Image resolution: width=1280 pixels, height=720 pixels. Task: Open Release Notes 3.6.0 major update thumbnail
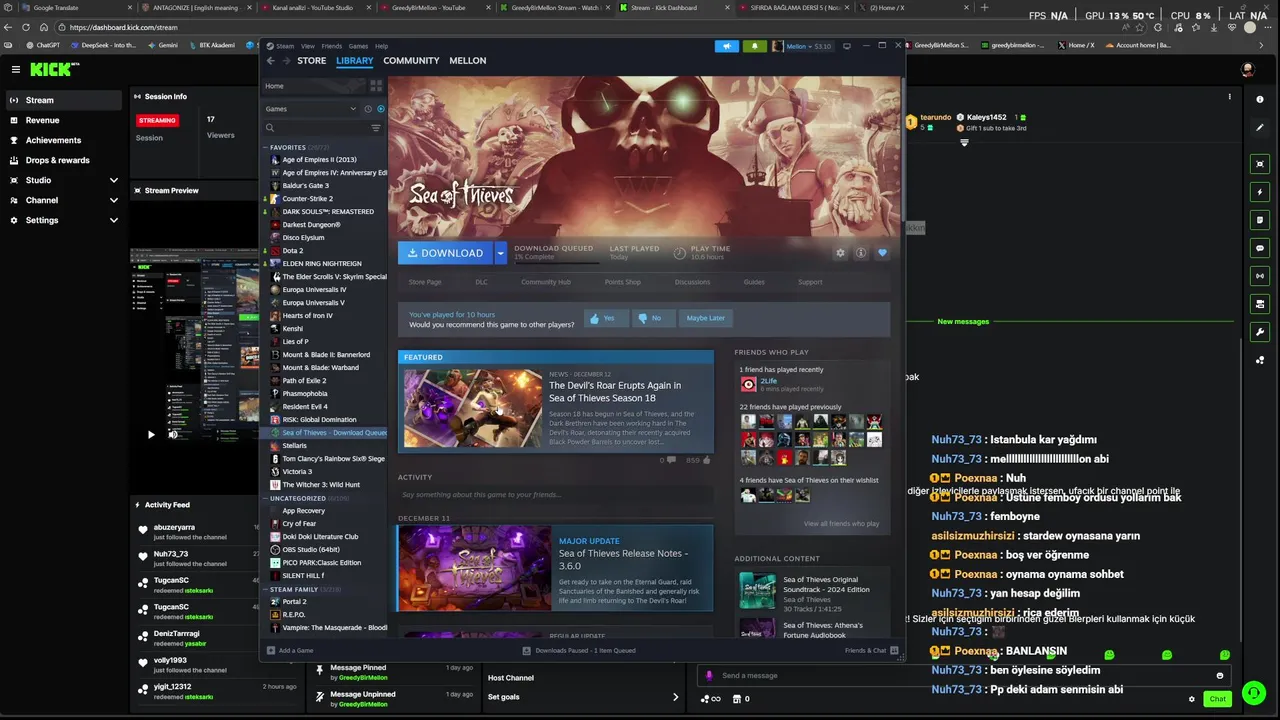pyautogui.click(x=474, y=568)
